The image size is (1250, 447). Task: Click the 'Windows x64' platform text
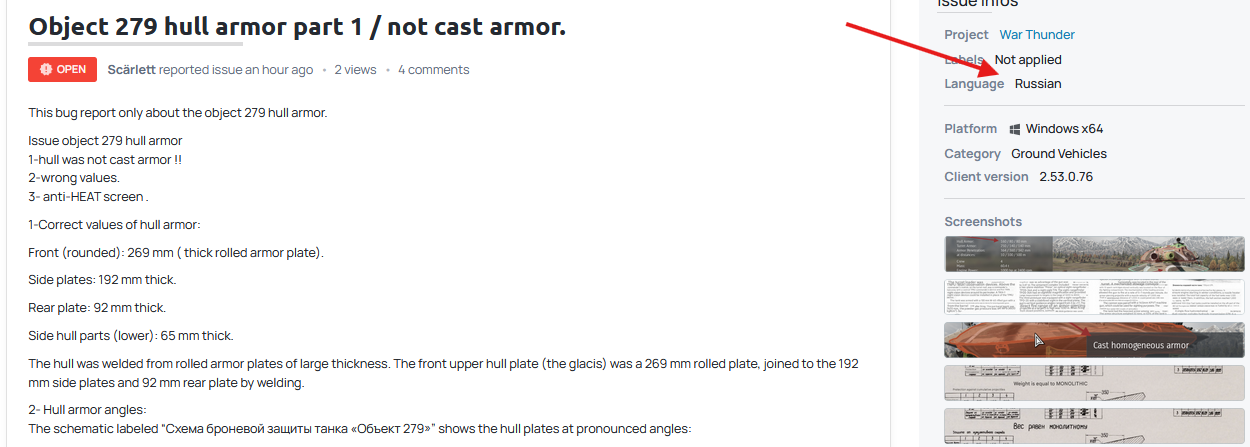pos(1064,129)
